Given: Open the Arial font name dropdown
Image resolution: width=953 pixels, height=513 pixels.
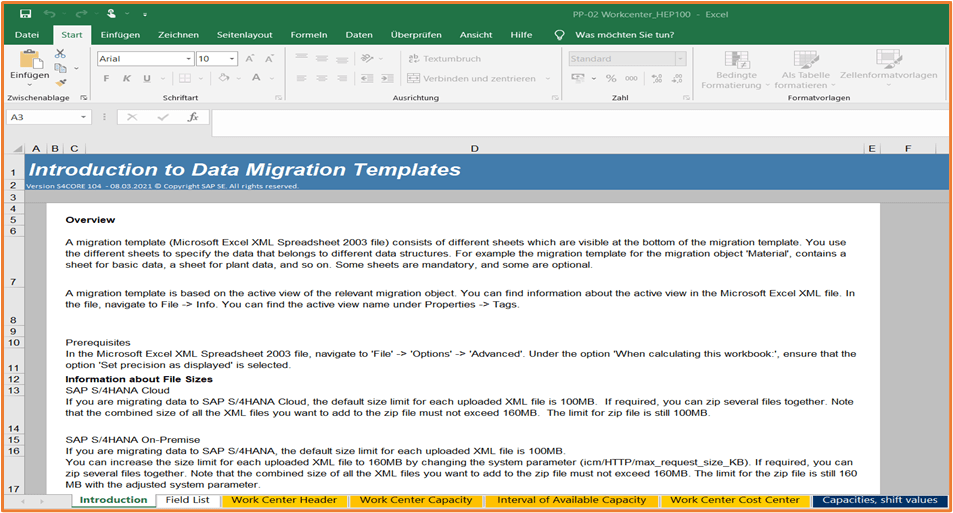Looking at the screenshot, I should click(x=188, y=59).
